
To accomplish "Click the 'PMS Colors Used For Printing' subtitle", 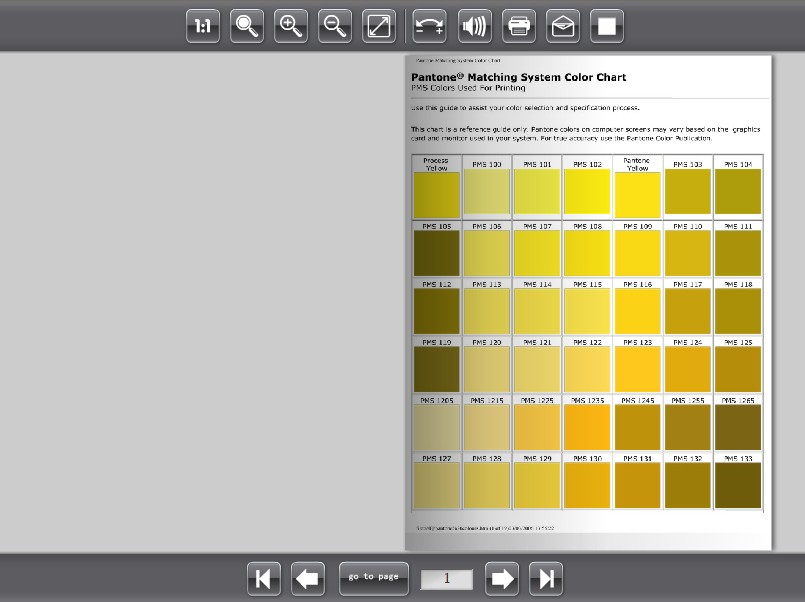I will [468, 88].
